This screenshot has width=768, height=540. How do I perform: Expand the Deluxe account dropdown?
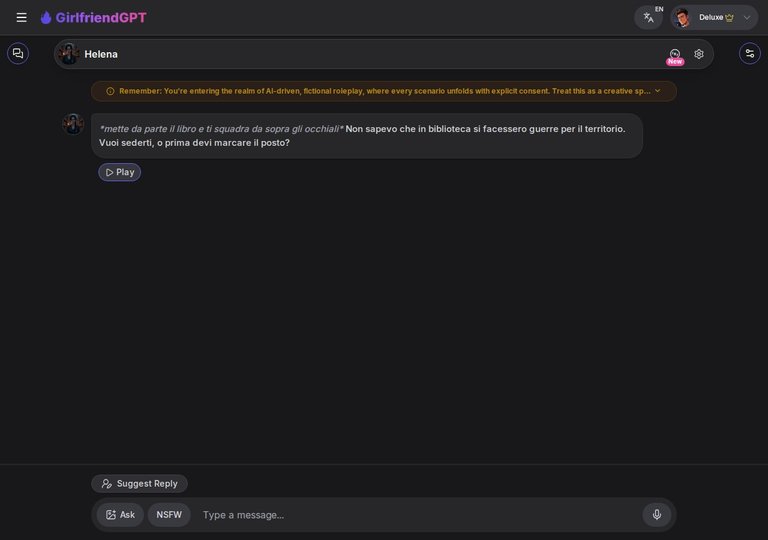746,18
